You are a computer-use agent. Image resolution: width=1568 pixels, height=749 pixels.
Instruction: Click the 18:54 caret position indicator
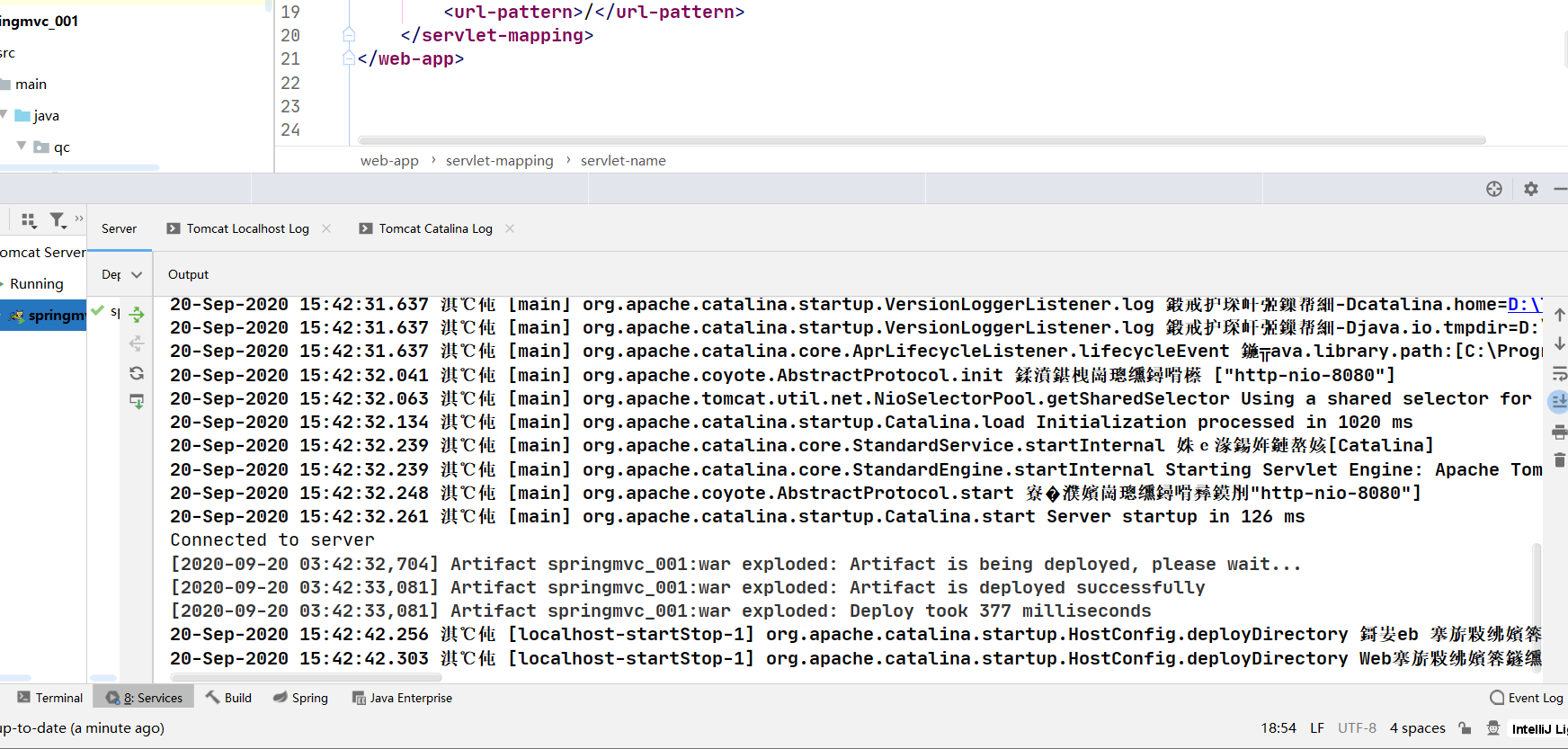pos(1278,728)
